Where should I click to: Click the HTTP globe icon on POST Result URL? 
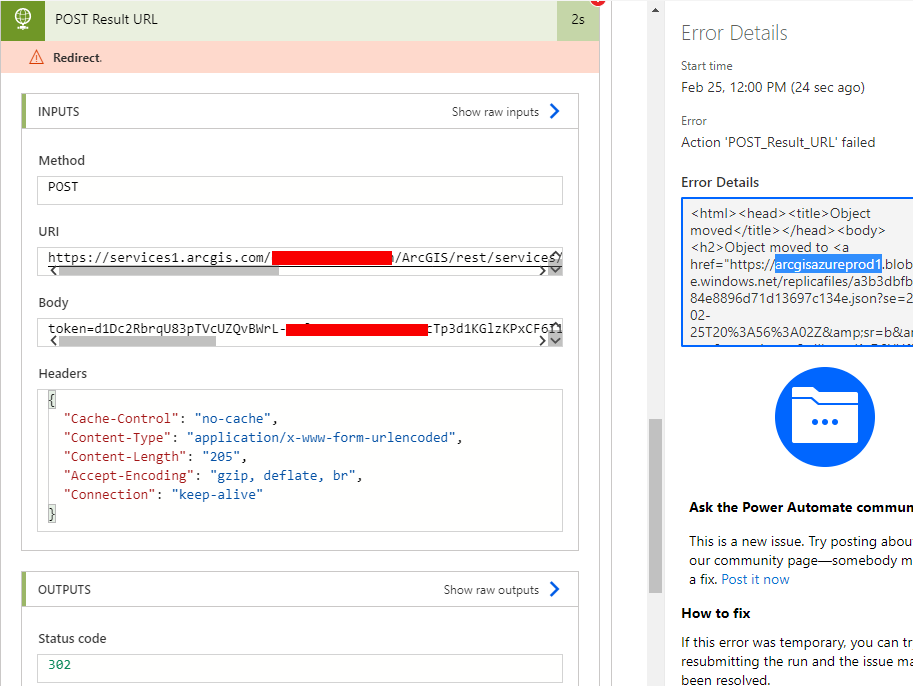[21, 20]
